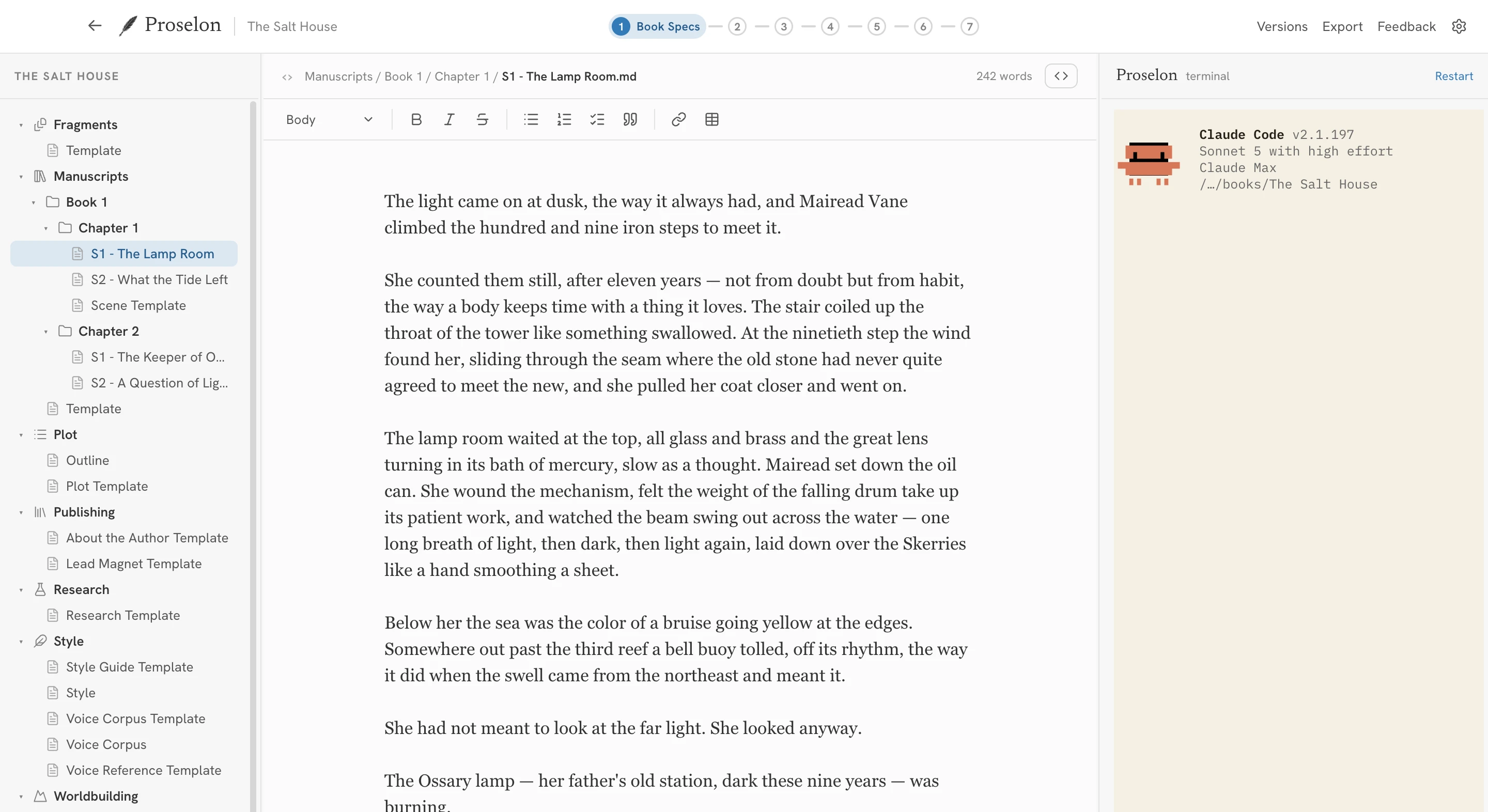The height and width of the screenshot is (812, 1488).
Task: Click the Book 1 folder icon
Action: [53, 201]
